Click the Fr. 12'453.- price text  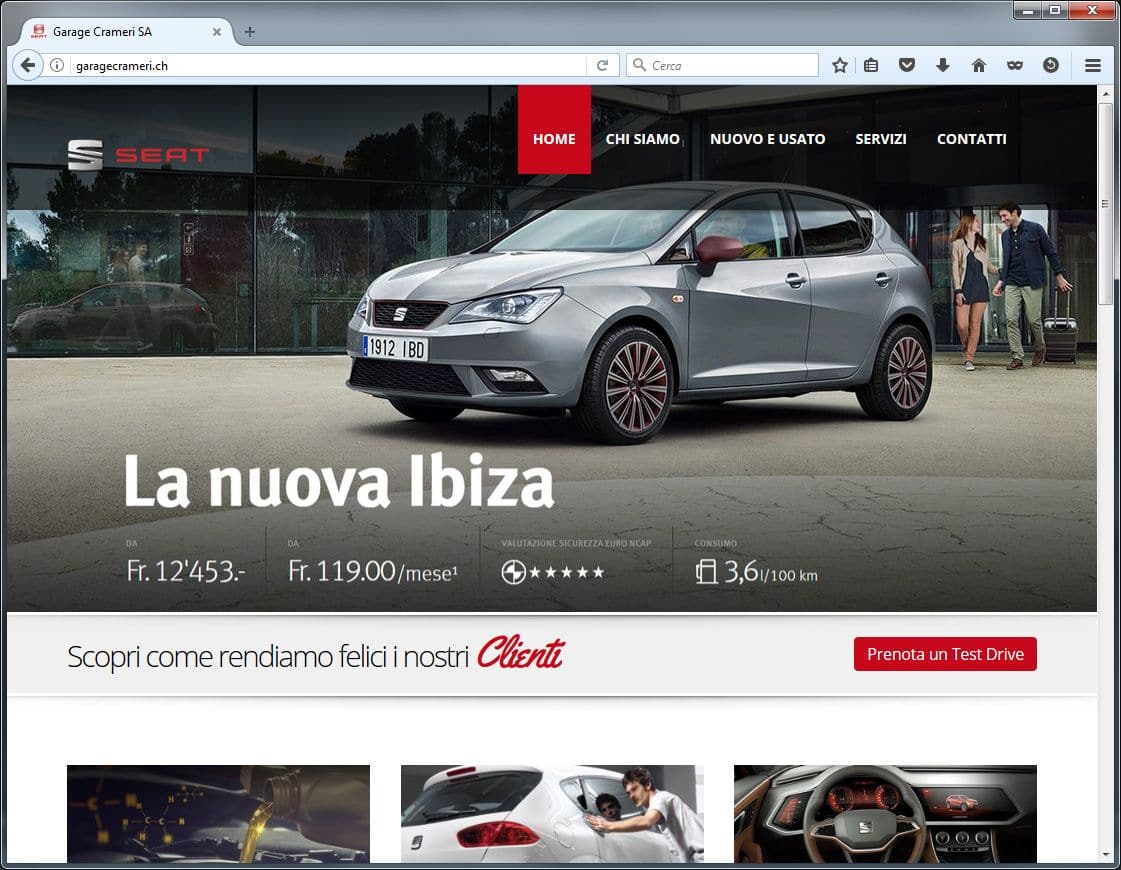[186, 571]
